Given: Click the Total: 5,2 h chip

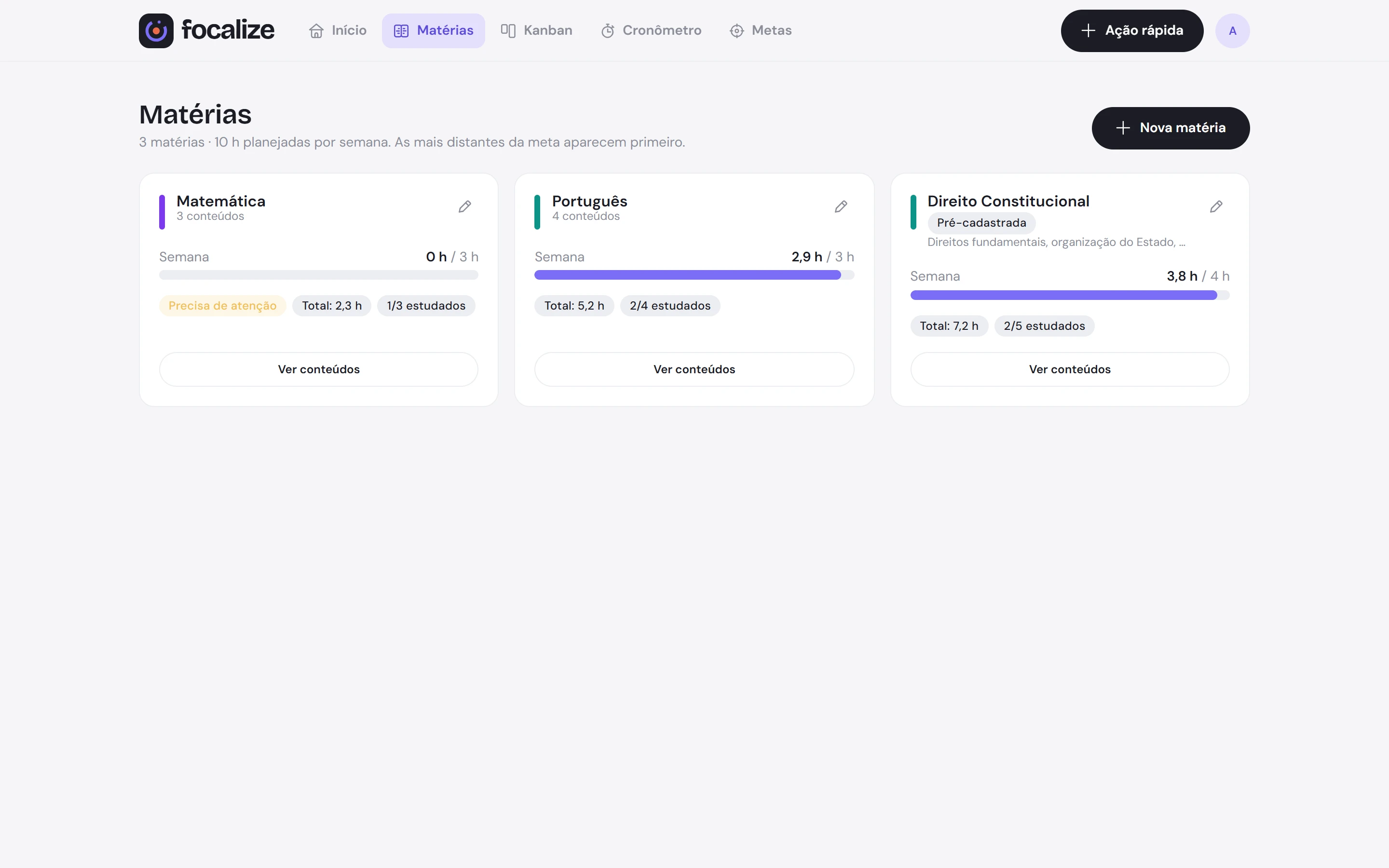Looking at the screenshot, I should (574, 305).
